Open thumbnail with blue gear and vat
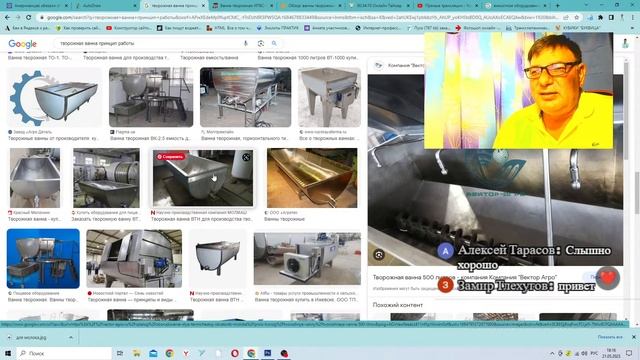The image size is (640, 360). coord(54,97)
